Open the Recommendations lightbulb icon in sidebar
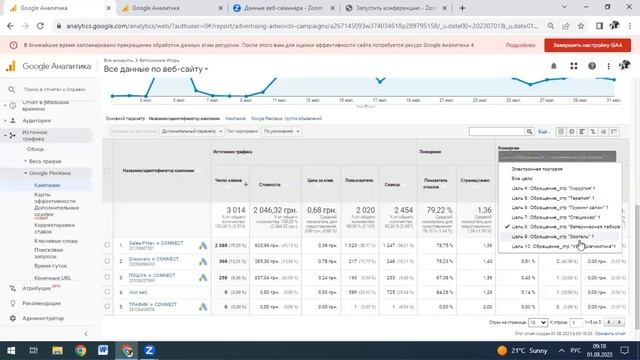640x360 pixels. tap(13, 303)
